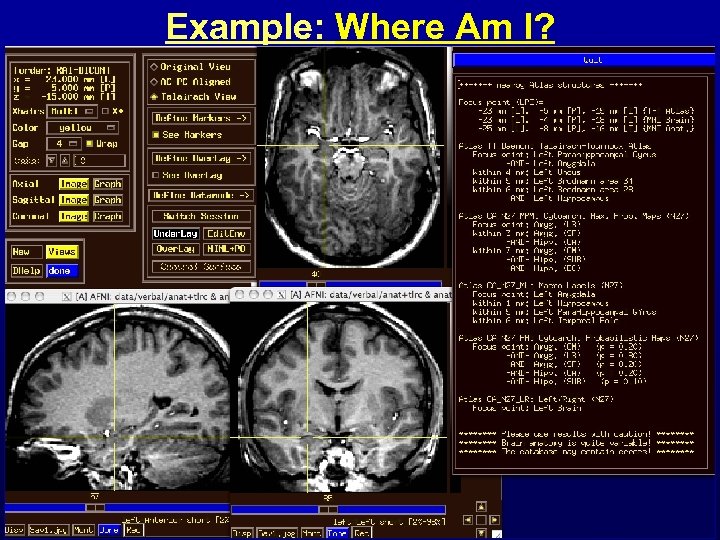Click the X icon in coronal window title bar
Image resolution: width=720 pixels, height=540 pixels.
[281, 295]
